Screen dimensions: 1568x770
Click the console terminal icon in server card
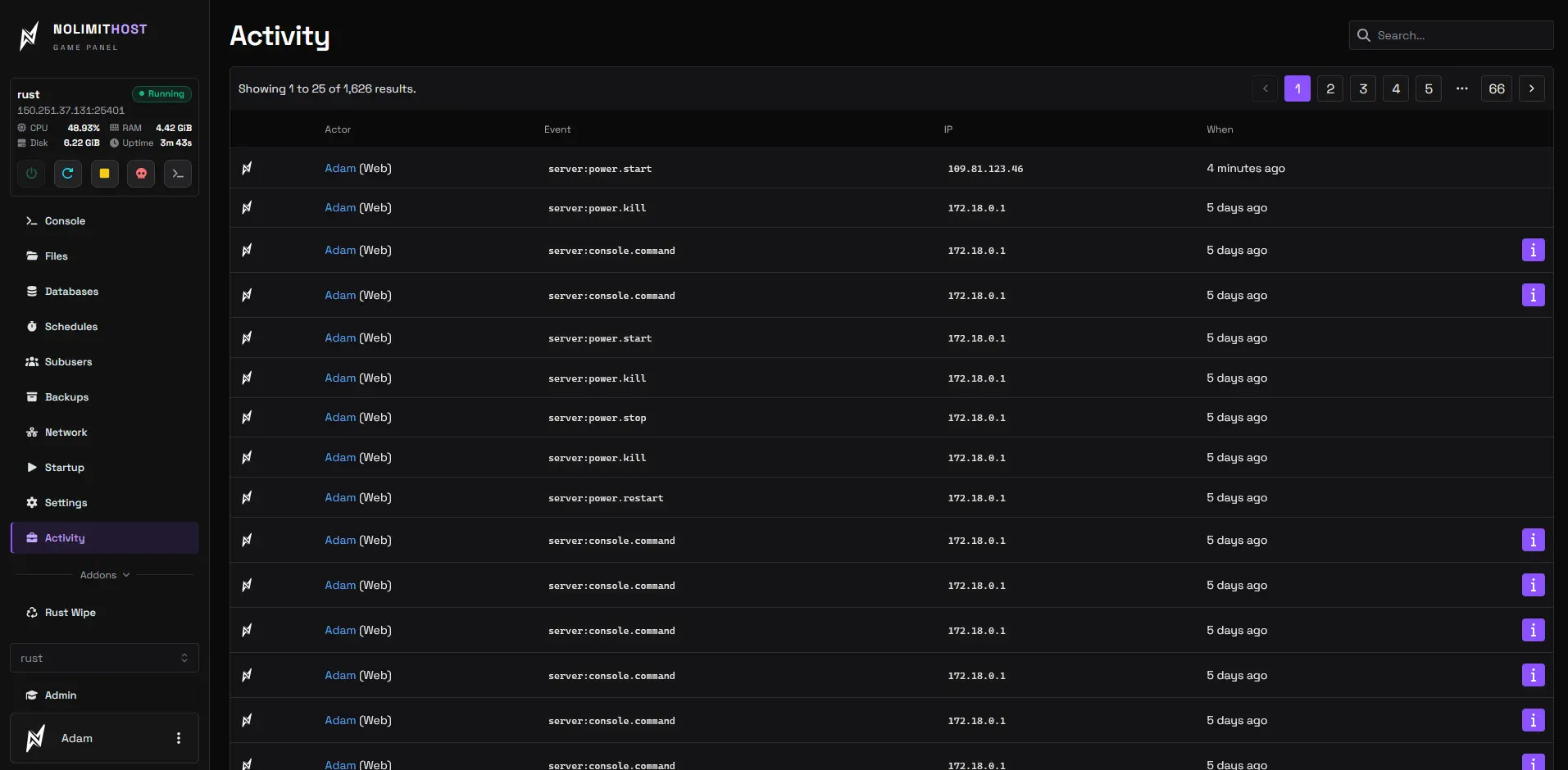coord(178,174)
